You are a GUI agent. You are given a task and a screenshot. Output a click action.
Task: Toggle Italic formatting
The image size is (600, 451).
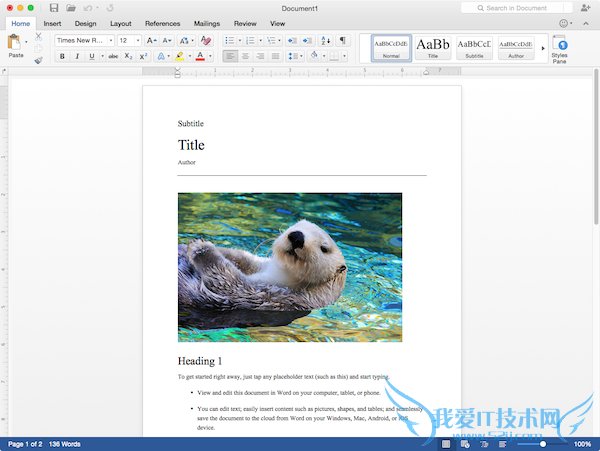pyautogui.click(x=76, y=57)
